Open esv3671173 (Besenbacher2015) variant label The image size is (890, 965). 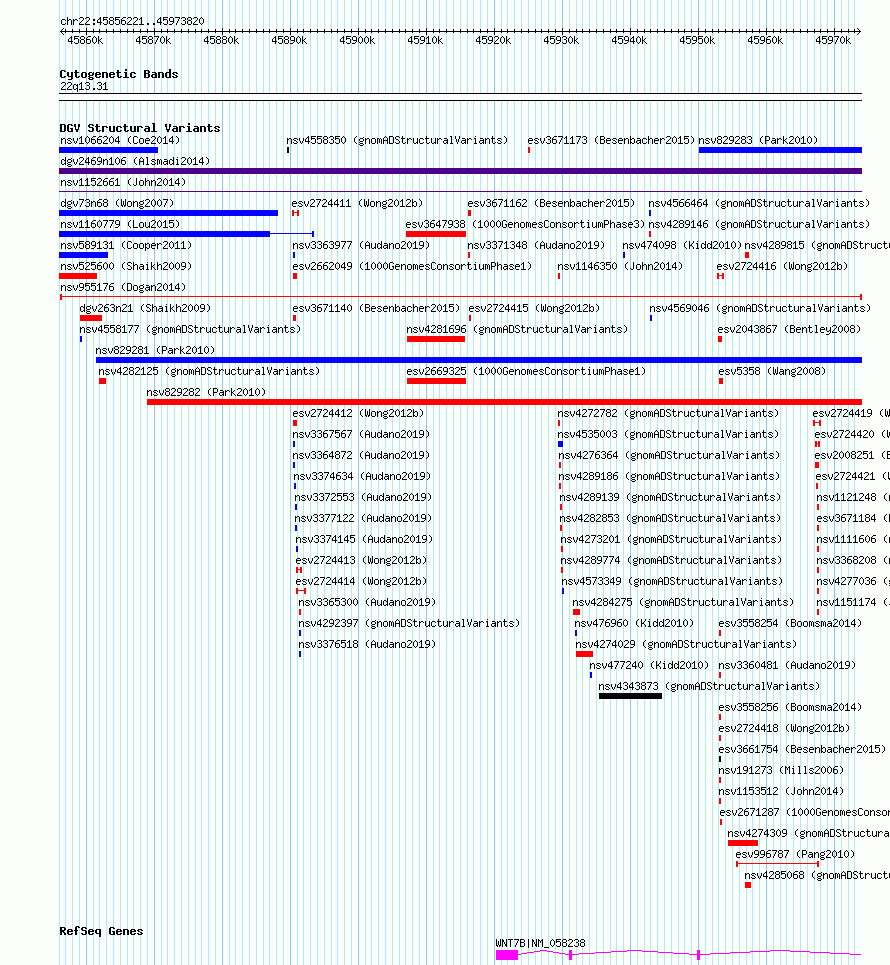(611, 140)
